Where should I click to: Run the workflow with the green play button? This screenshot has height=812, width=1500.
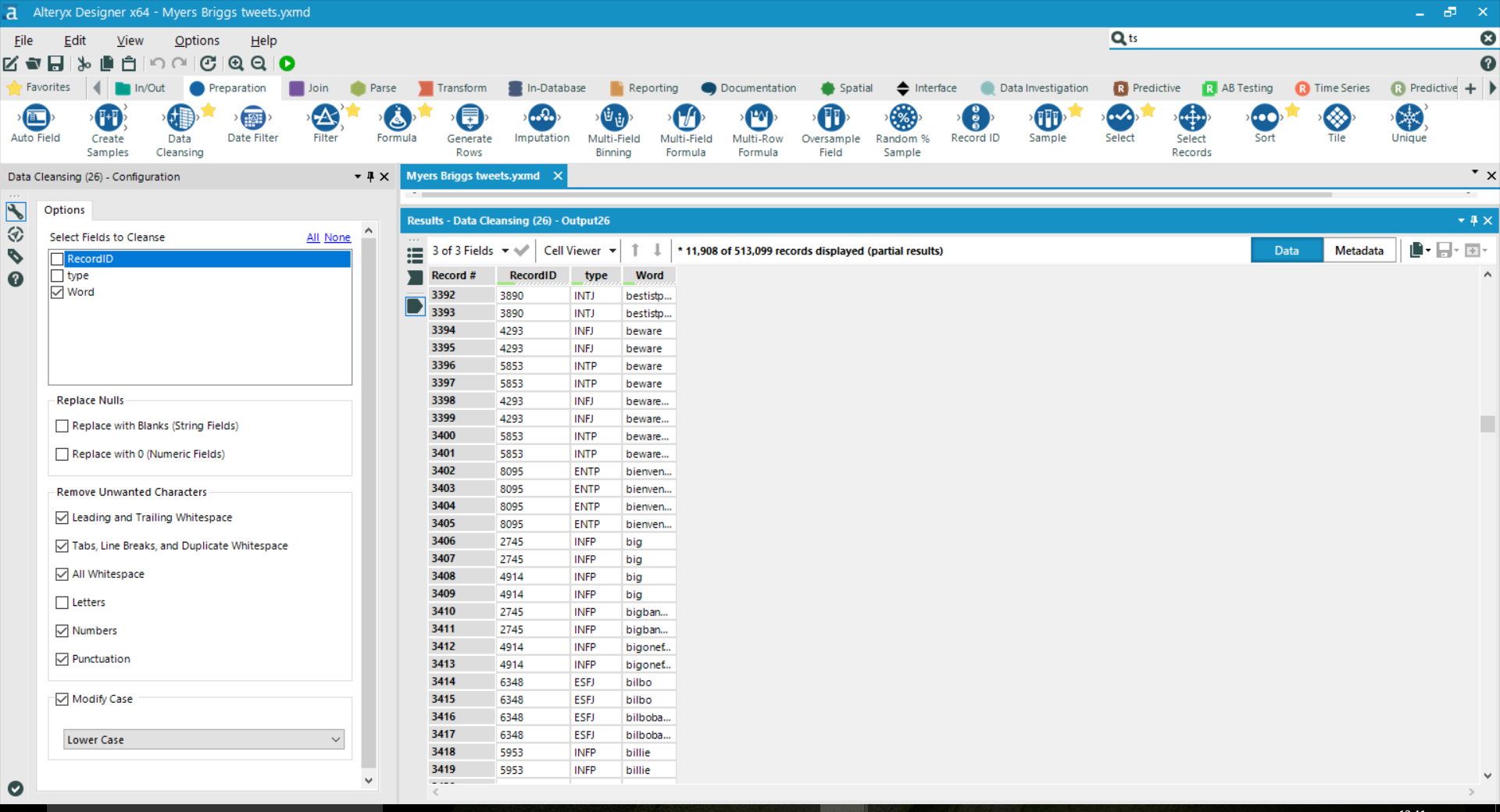[287, 63]
